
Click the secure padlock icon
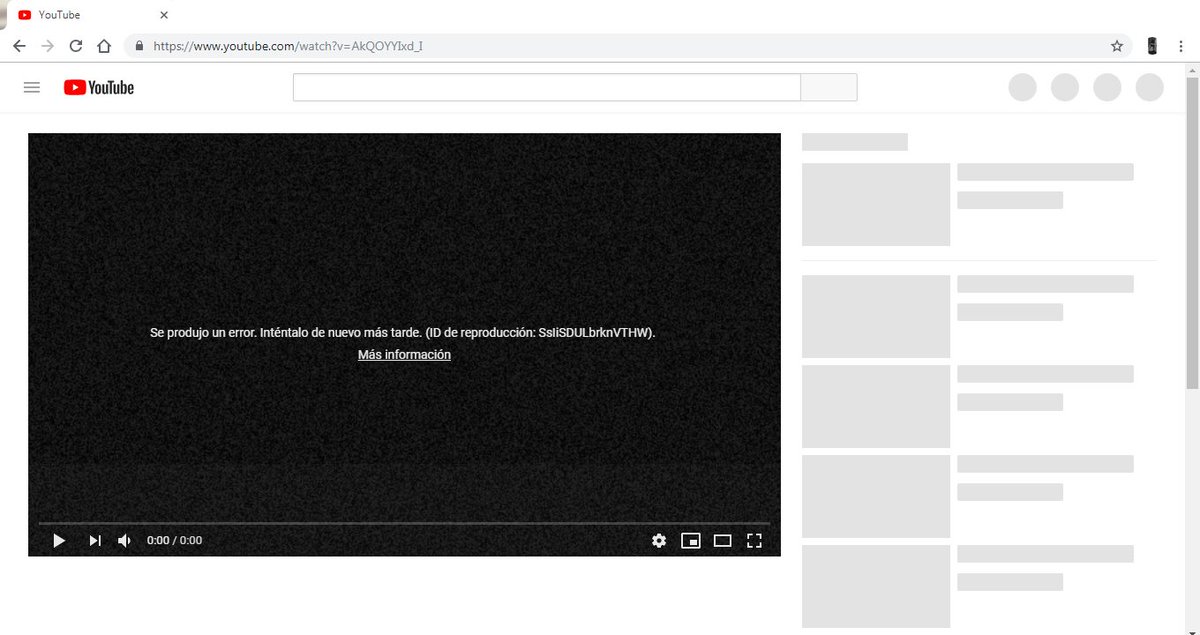pos(138,46)
